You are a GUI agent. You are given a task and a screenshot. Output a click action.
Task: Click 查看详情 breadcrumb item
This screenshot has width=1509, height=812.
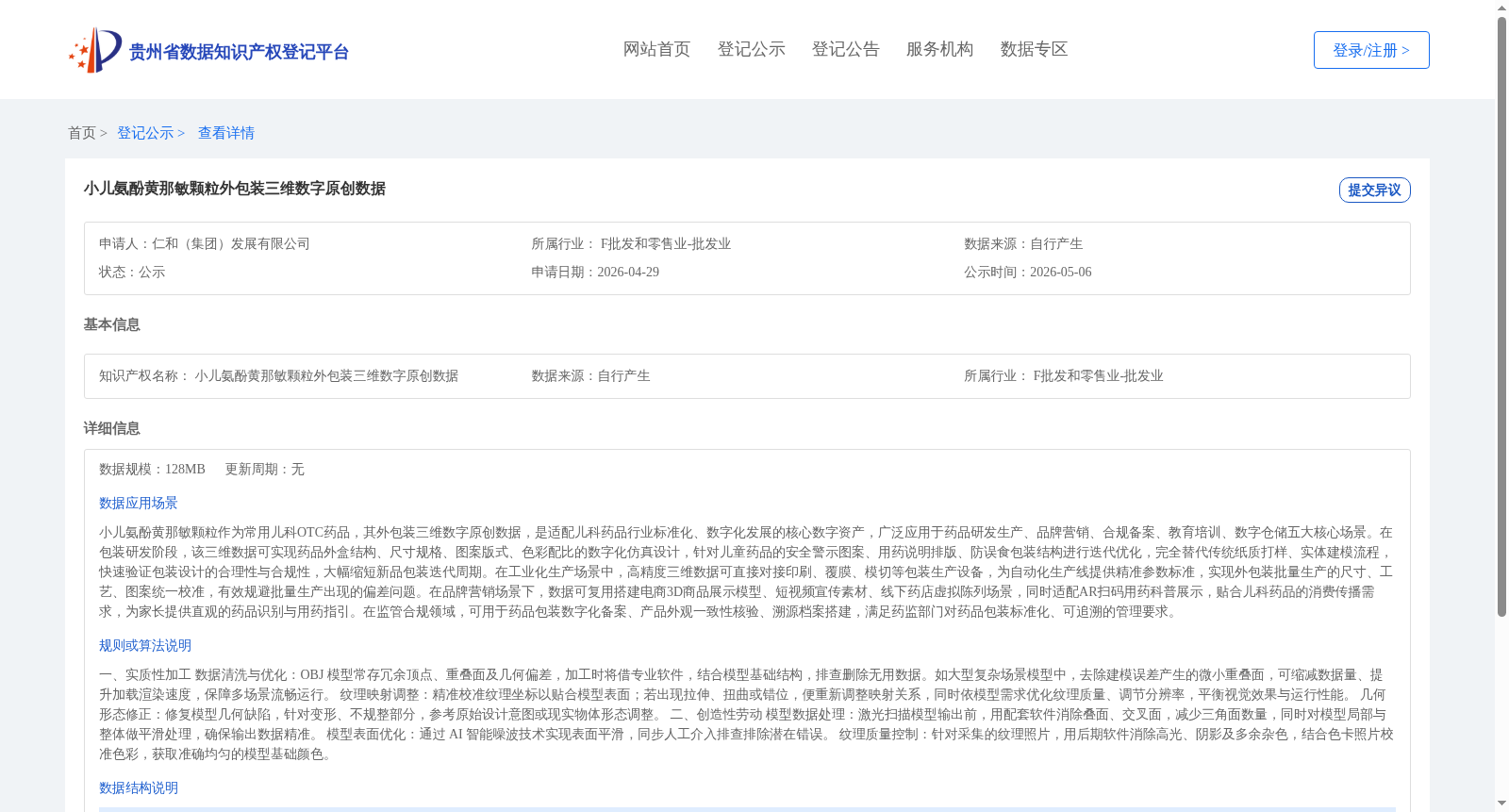pyautogui.click(x=226, y=133)
